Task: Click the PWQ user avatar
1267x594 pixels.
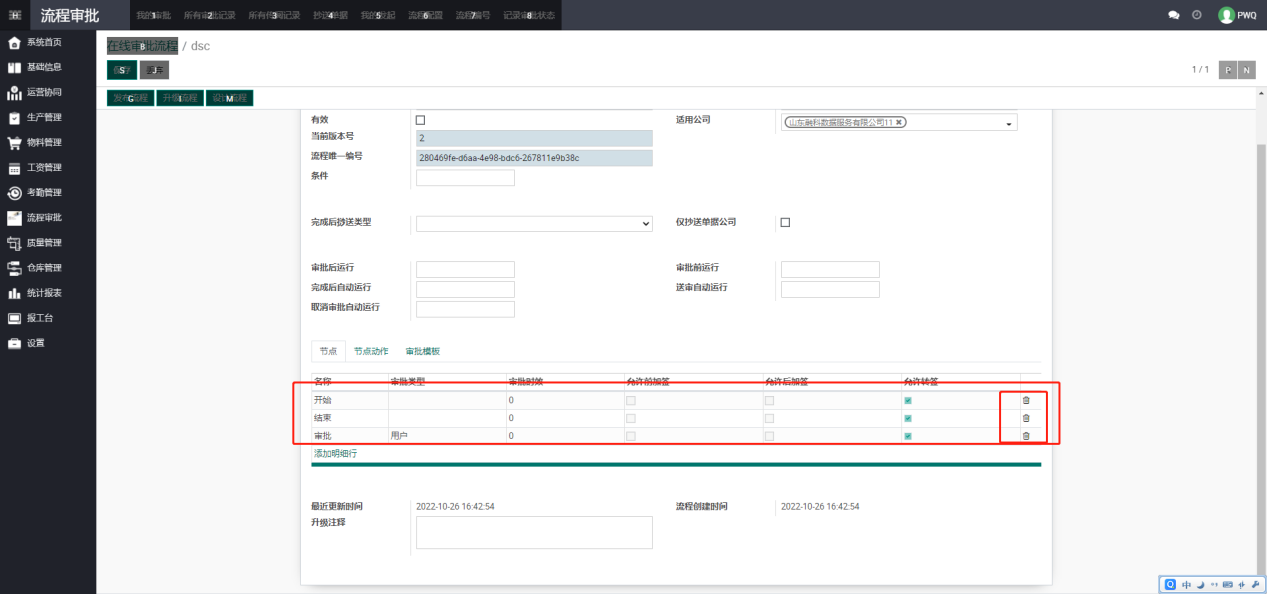Action: pos(1226,15)
